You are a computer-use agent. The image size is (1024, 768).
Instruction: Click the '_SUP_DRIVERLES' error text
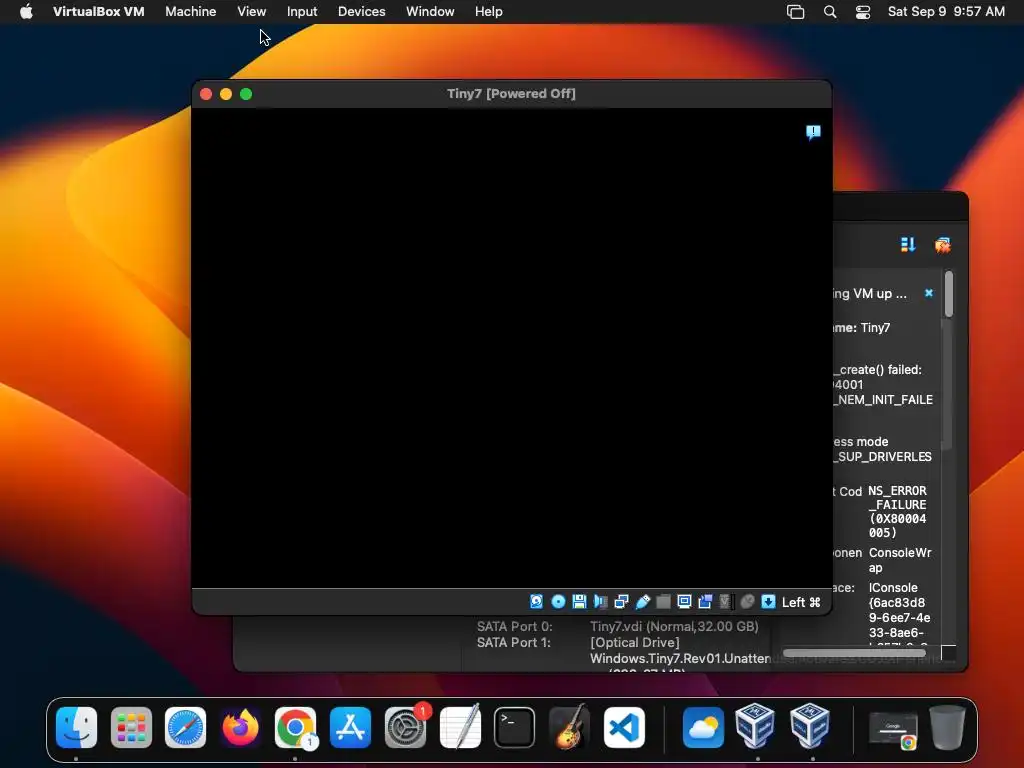coord(883,456)
